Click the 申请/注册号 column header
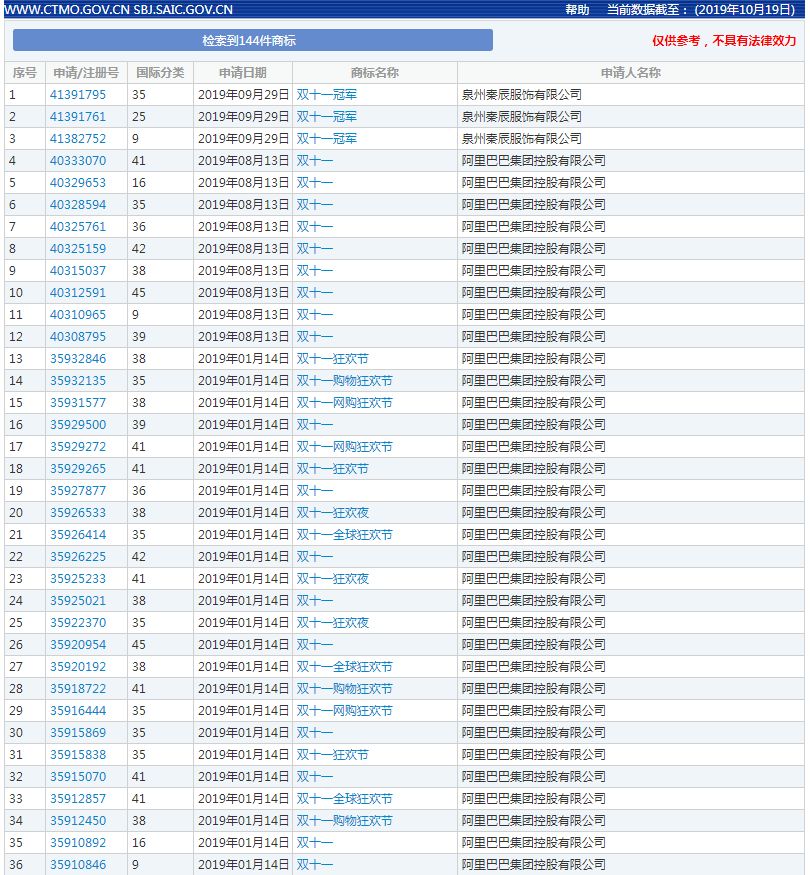The height and width of the screenshot is (875, 810). 86,73
